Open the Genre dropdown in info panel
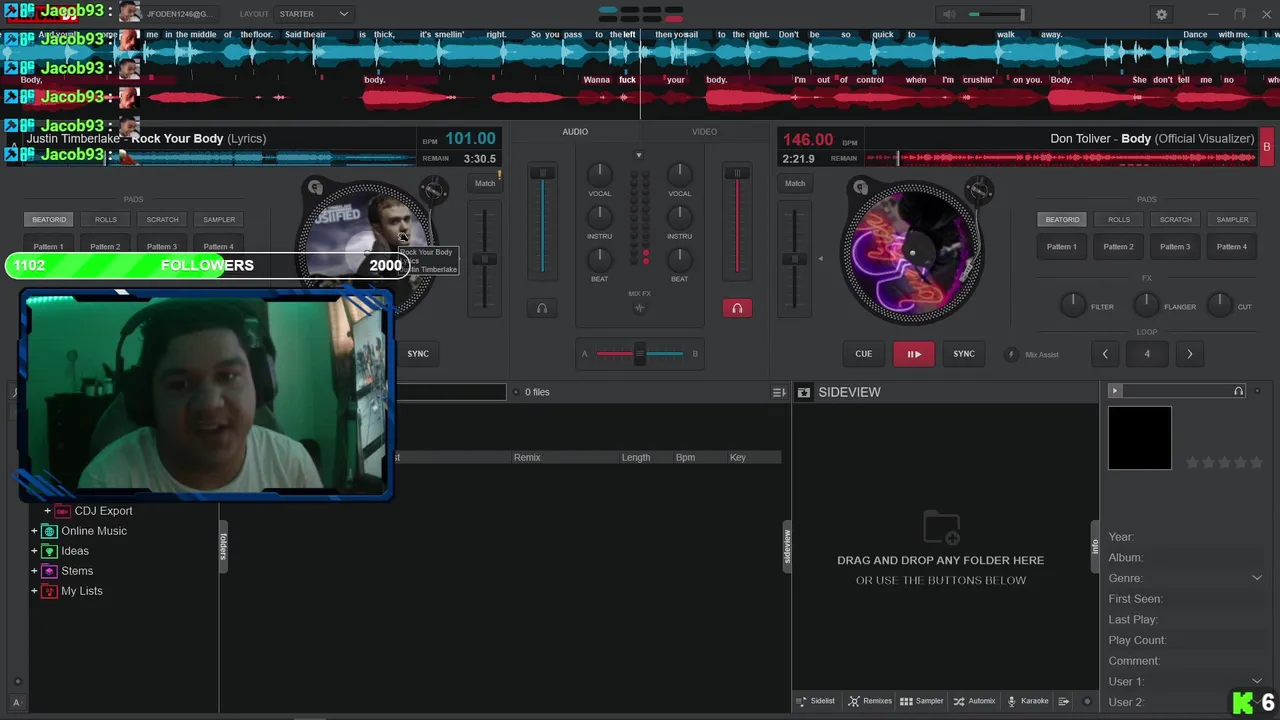 pos(1257,578)
